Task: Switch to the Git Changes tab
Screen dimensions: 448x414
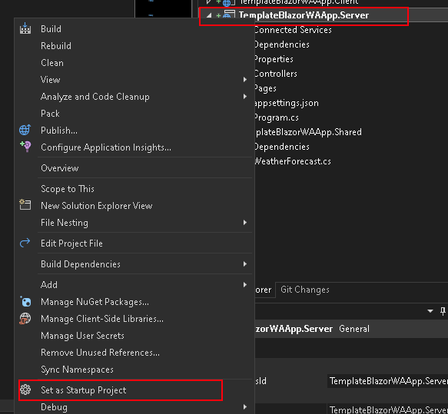Action: tap(305, 290)
